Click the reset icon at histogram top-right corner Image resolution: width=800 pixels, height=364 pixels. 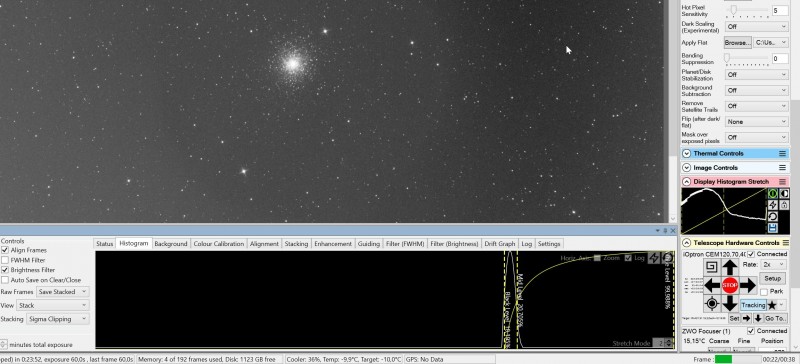(x=668, y=258)
